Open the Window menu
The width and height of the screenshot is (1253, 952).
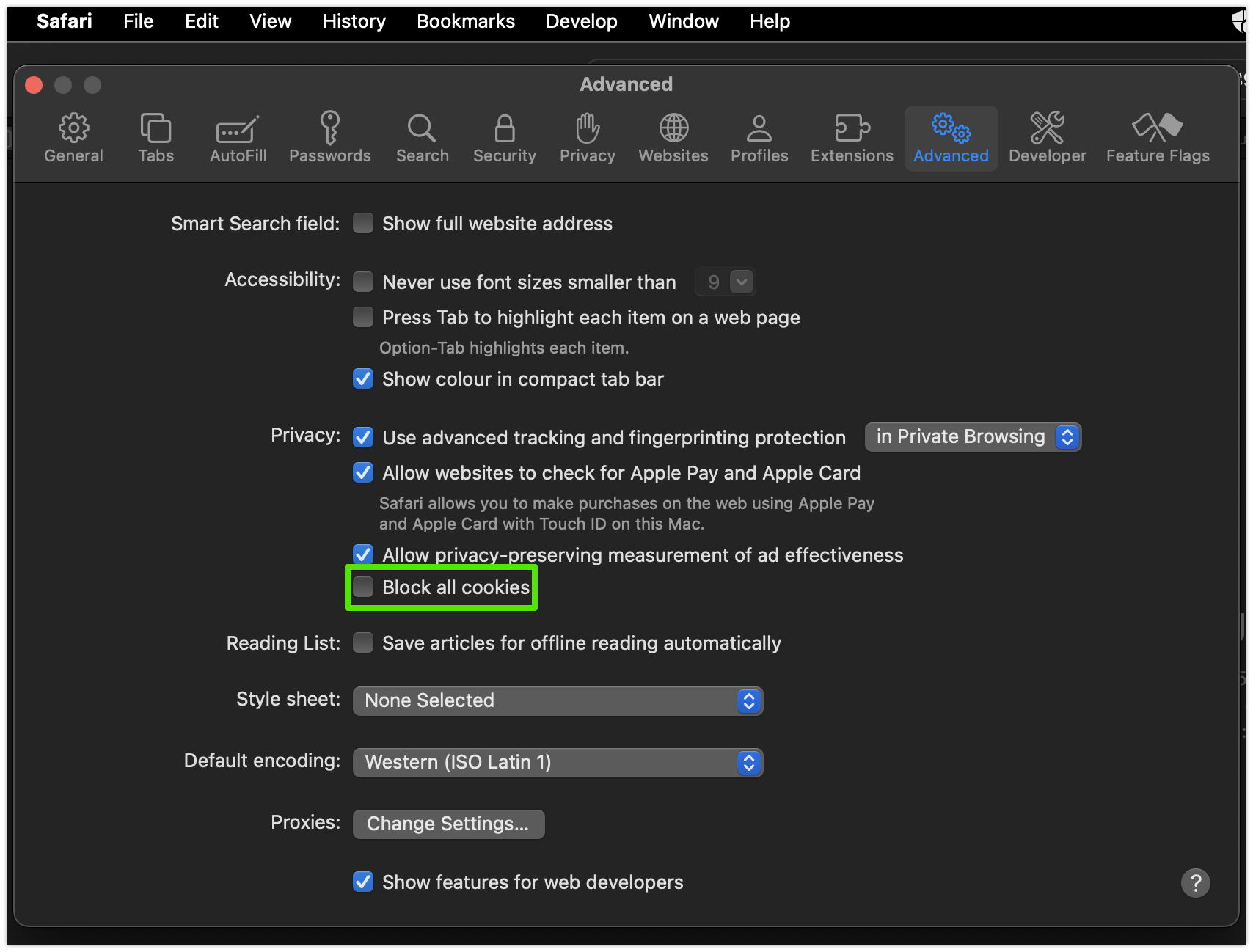684,21
